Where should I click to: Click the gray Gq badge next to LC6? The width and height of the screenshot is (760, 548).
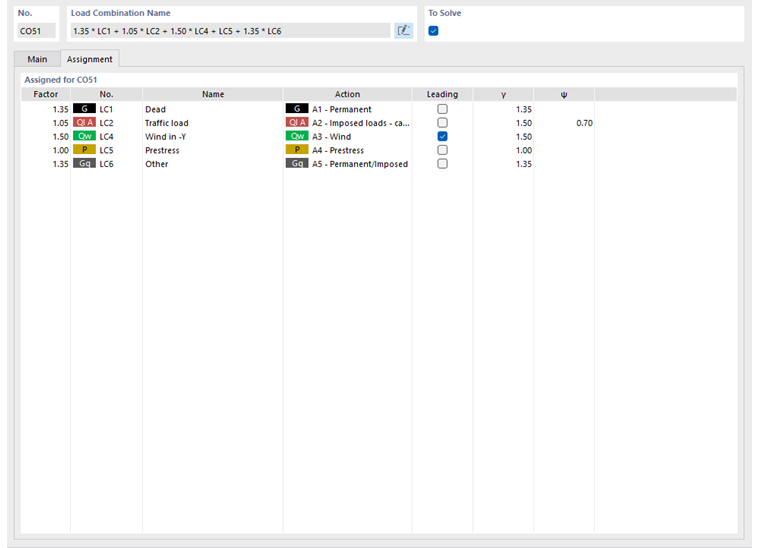click(x=84, y=163)
